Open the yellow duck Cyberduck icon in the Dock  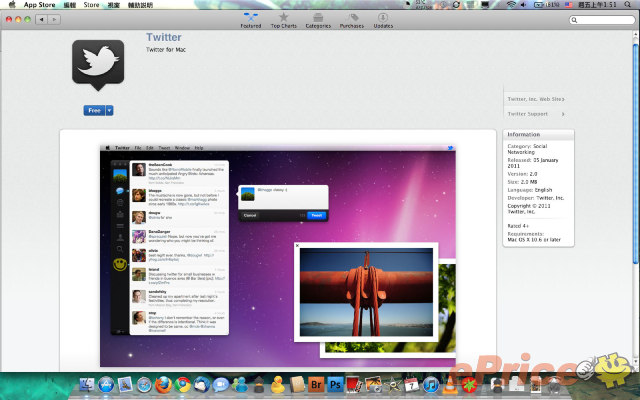click(x=278, y=384)
